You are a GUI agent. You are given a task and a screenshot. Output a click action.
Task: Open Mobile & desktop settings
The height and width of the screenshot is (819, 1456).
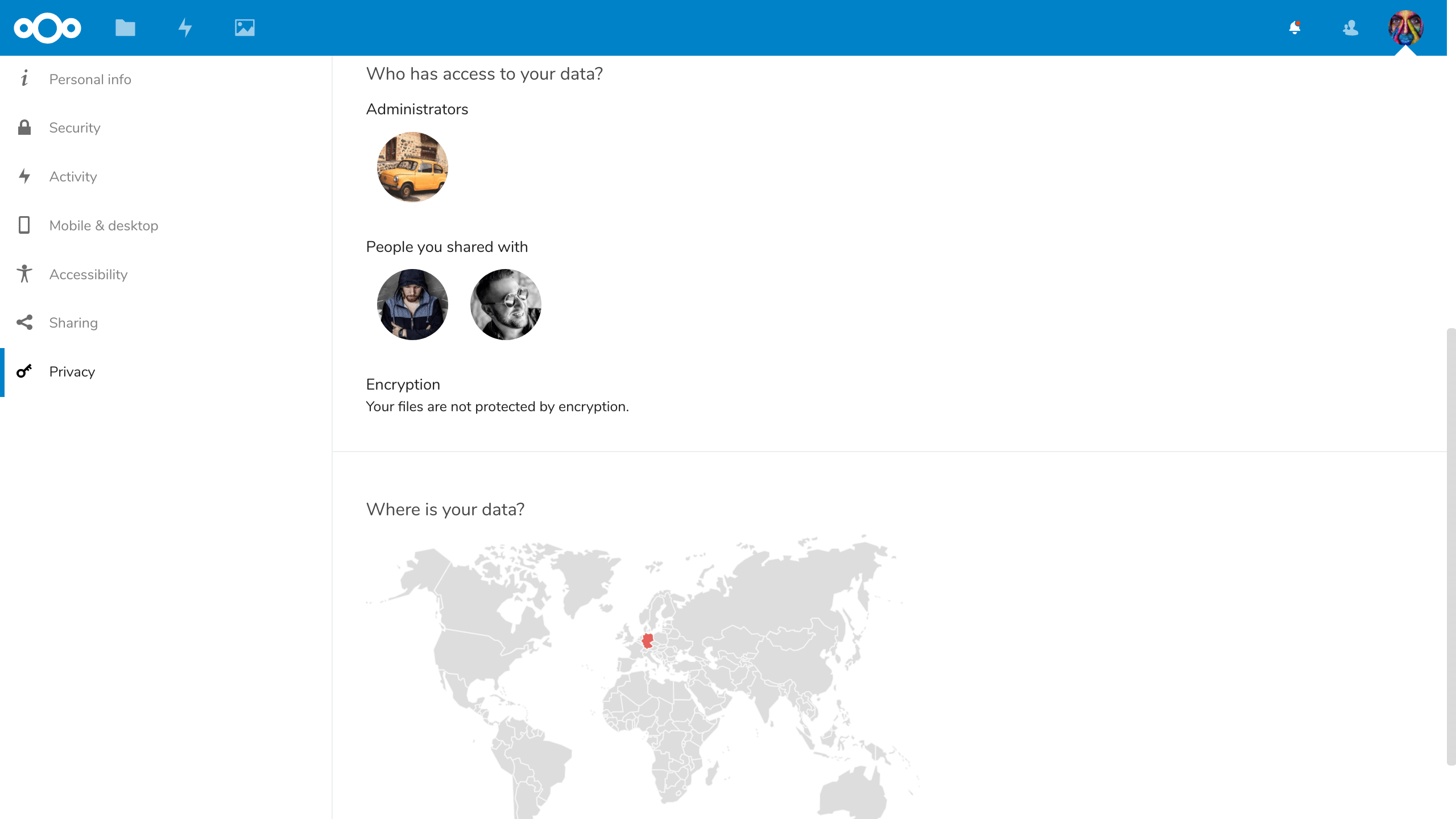tap(104, 226)
